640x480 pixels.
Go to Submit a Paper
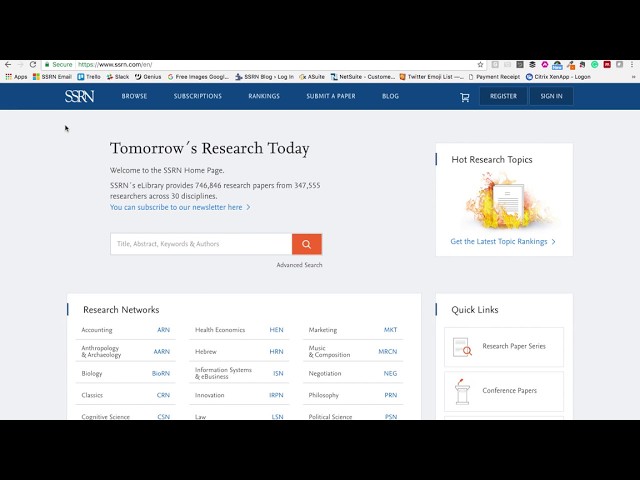pyautogui.click(x=331, y=96)
